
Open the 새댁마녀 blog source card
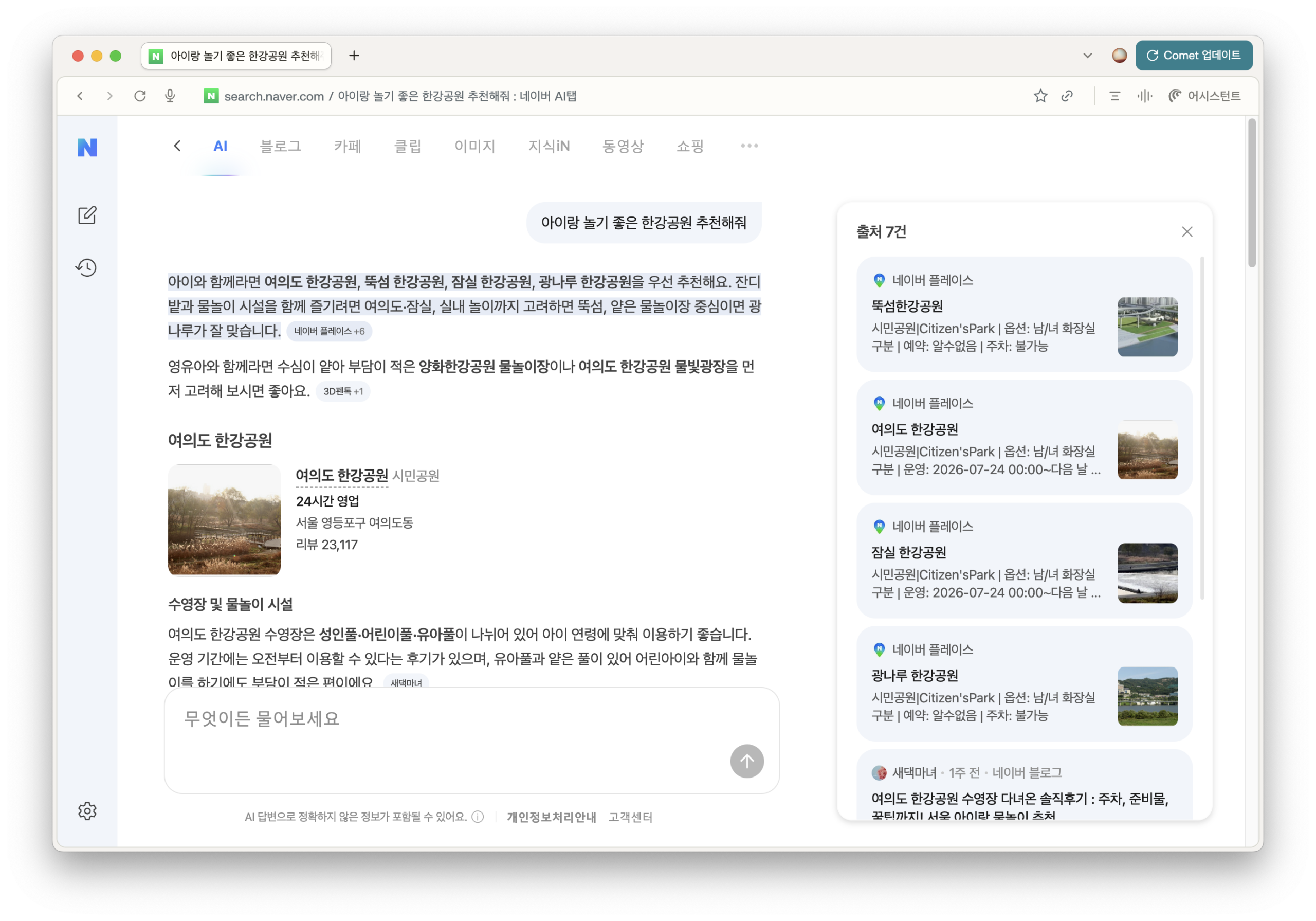point(1024,785)
